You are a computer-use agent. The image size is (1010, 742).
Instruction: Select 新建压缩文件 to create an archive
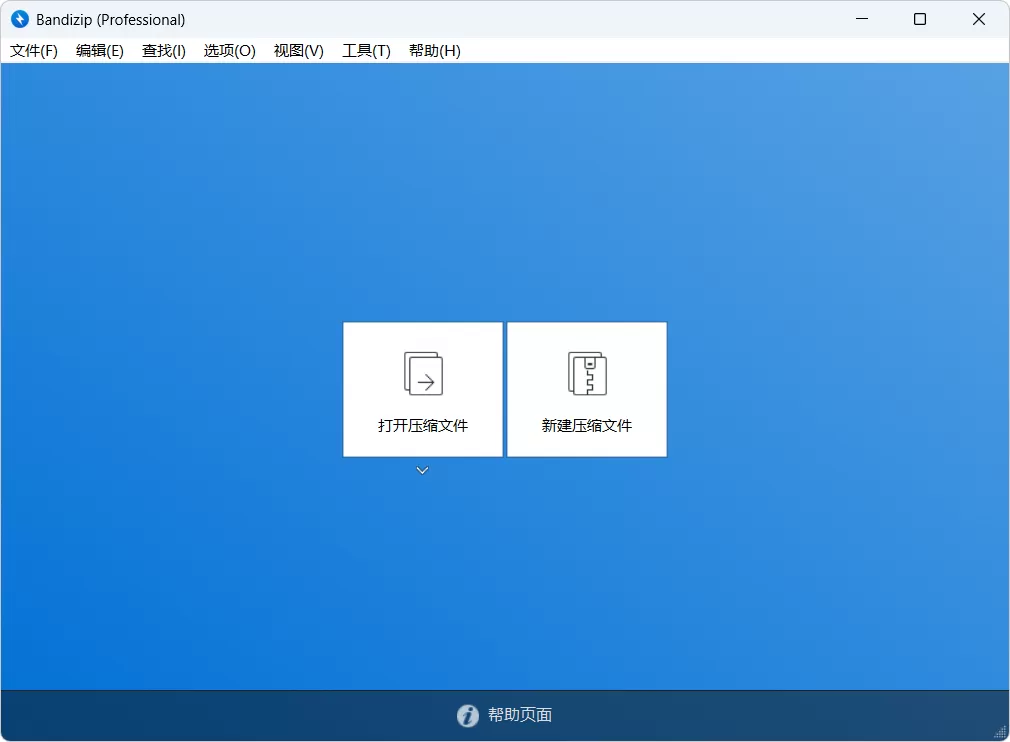point(587,425)
